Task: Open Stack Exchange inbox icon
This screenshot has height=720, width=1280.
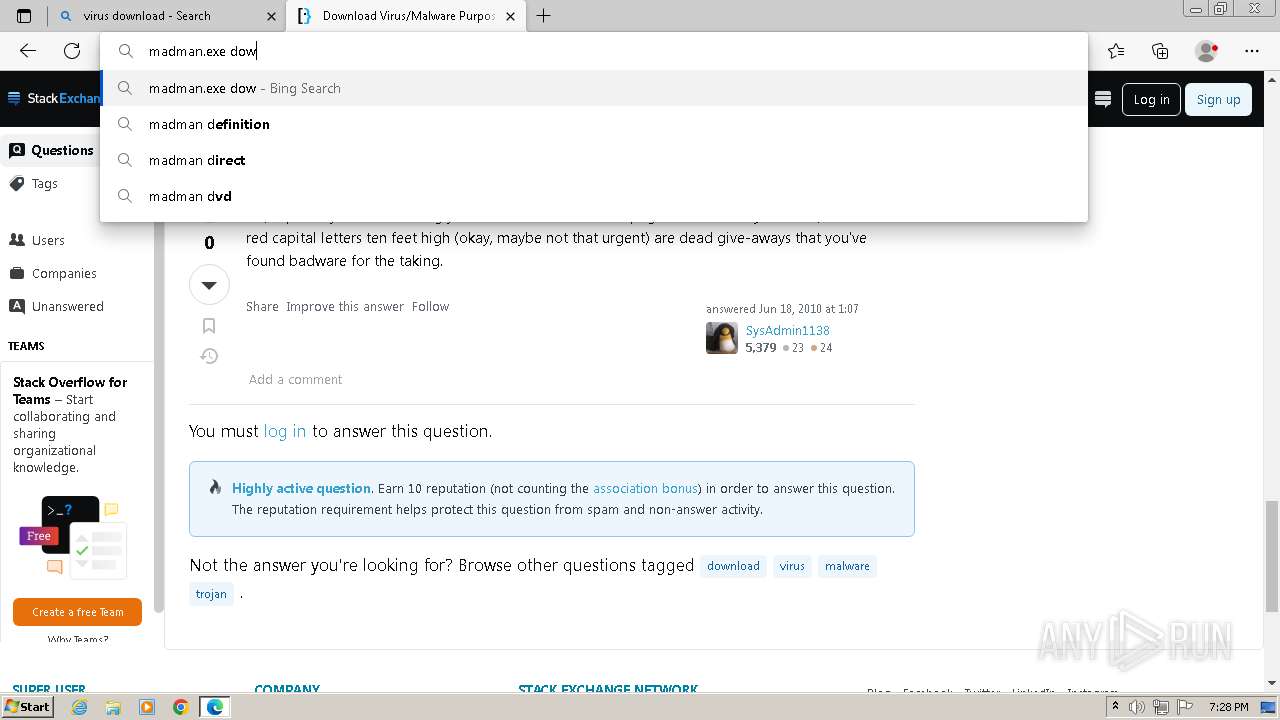Action: pos(1103,99)
